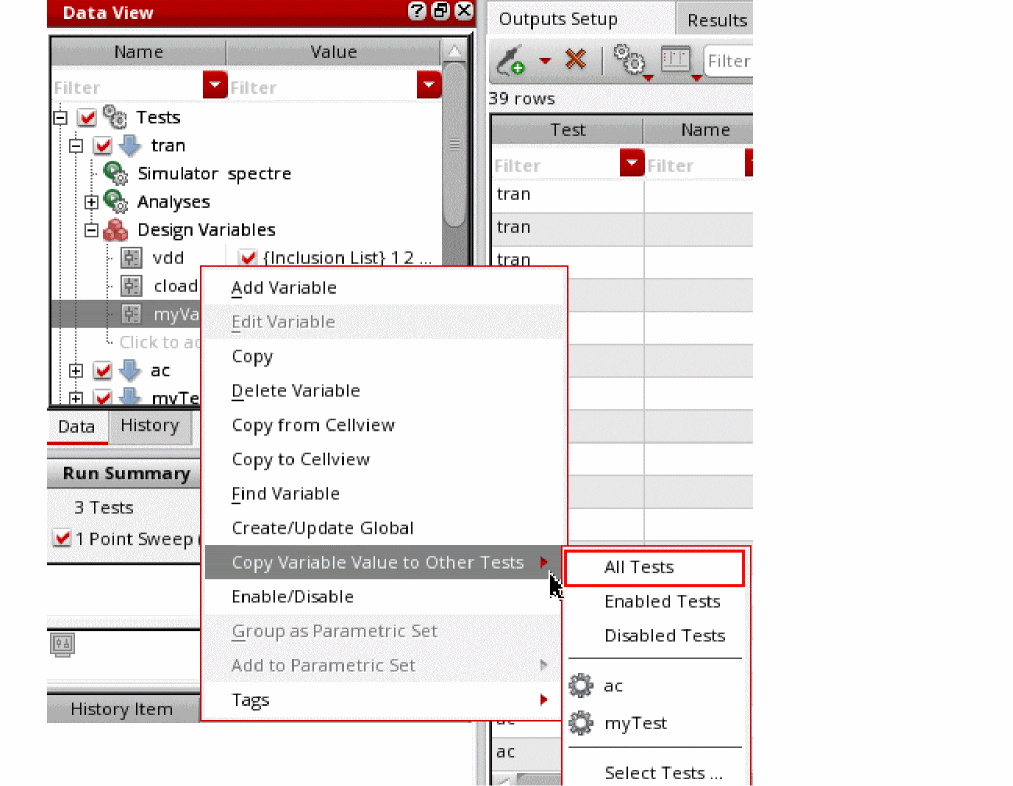This screenshot has width=1013, height=786.
Task: Open the Tags submenu
Action: click(384, 699)
